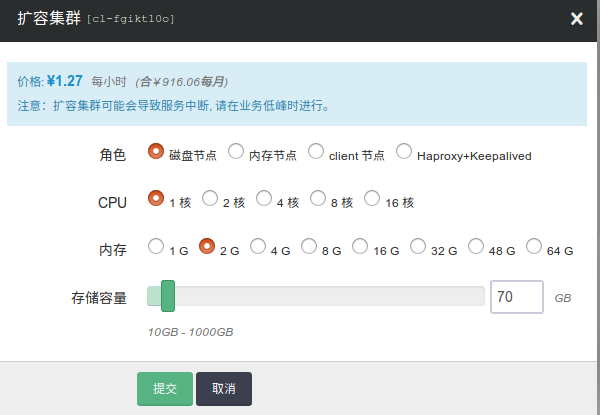Click the storage capacity slider track
600x415 pixels.
tap(316, 296)
